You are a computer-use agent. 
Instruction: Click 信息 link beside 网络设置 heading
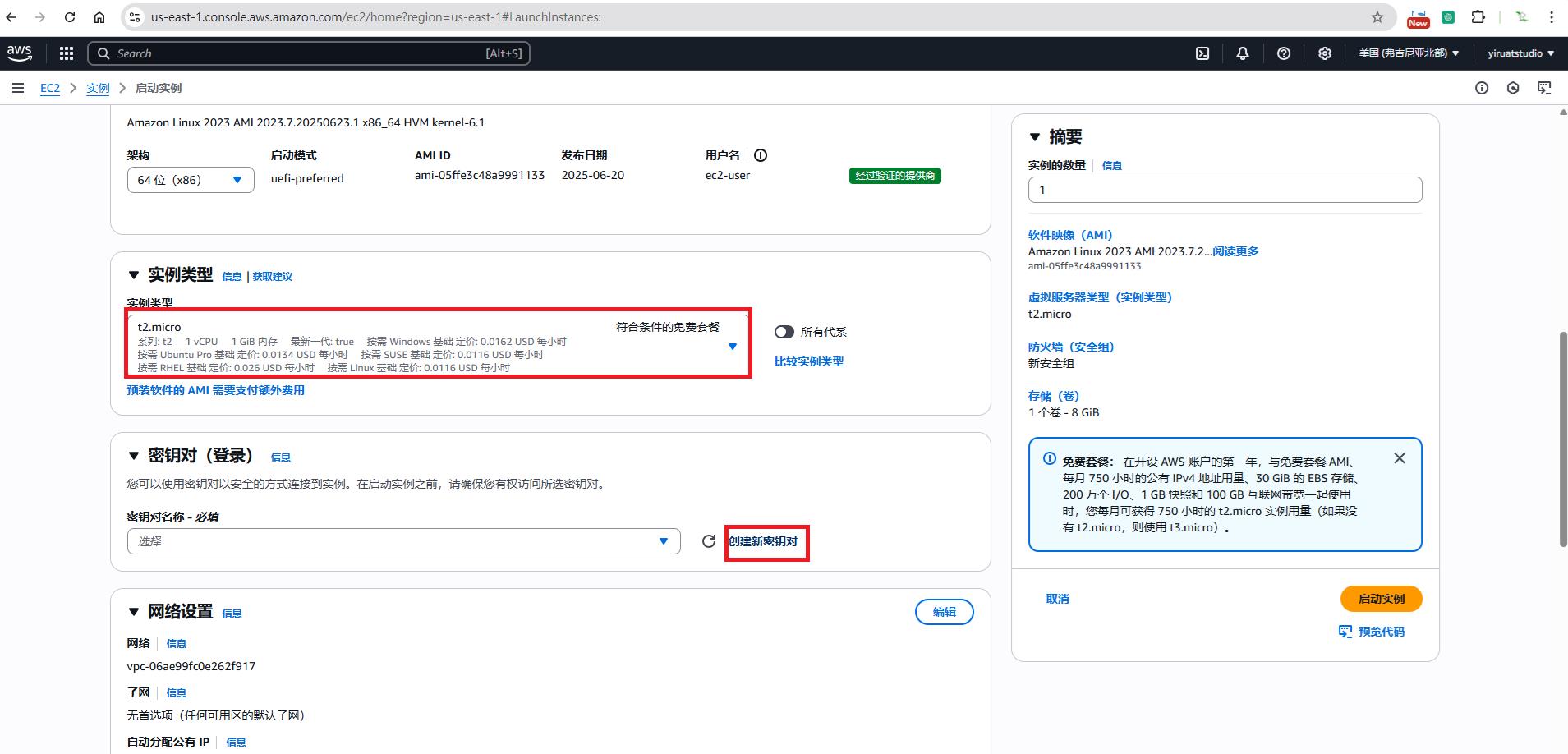tap(232, 614)
